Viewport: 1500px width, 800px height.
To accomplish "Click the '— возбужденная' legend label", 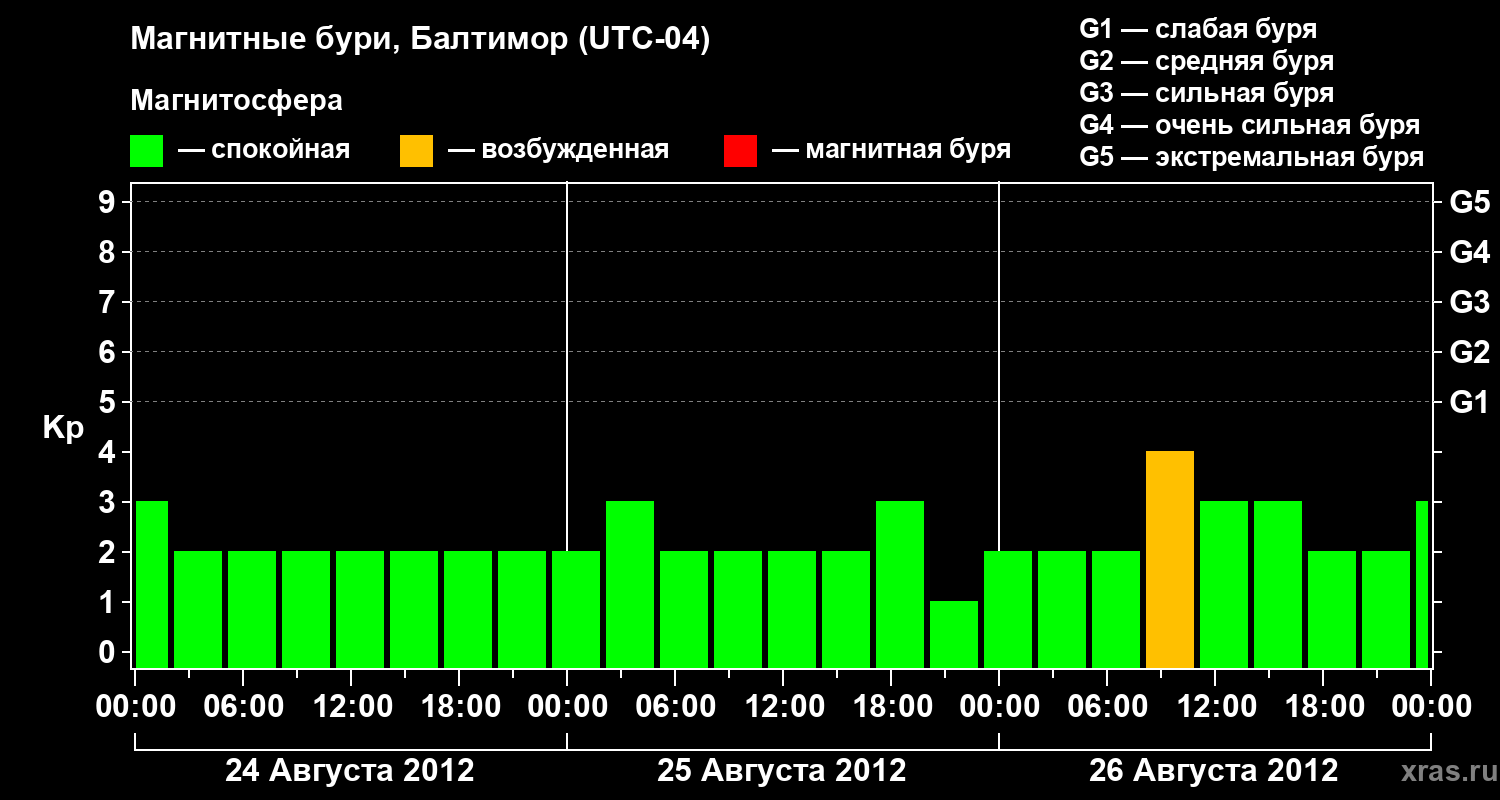I will coord(558,151).
